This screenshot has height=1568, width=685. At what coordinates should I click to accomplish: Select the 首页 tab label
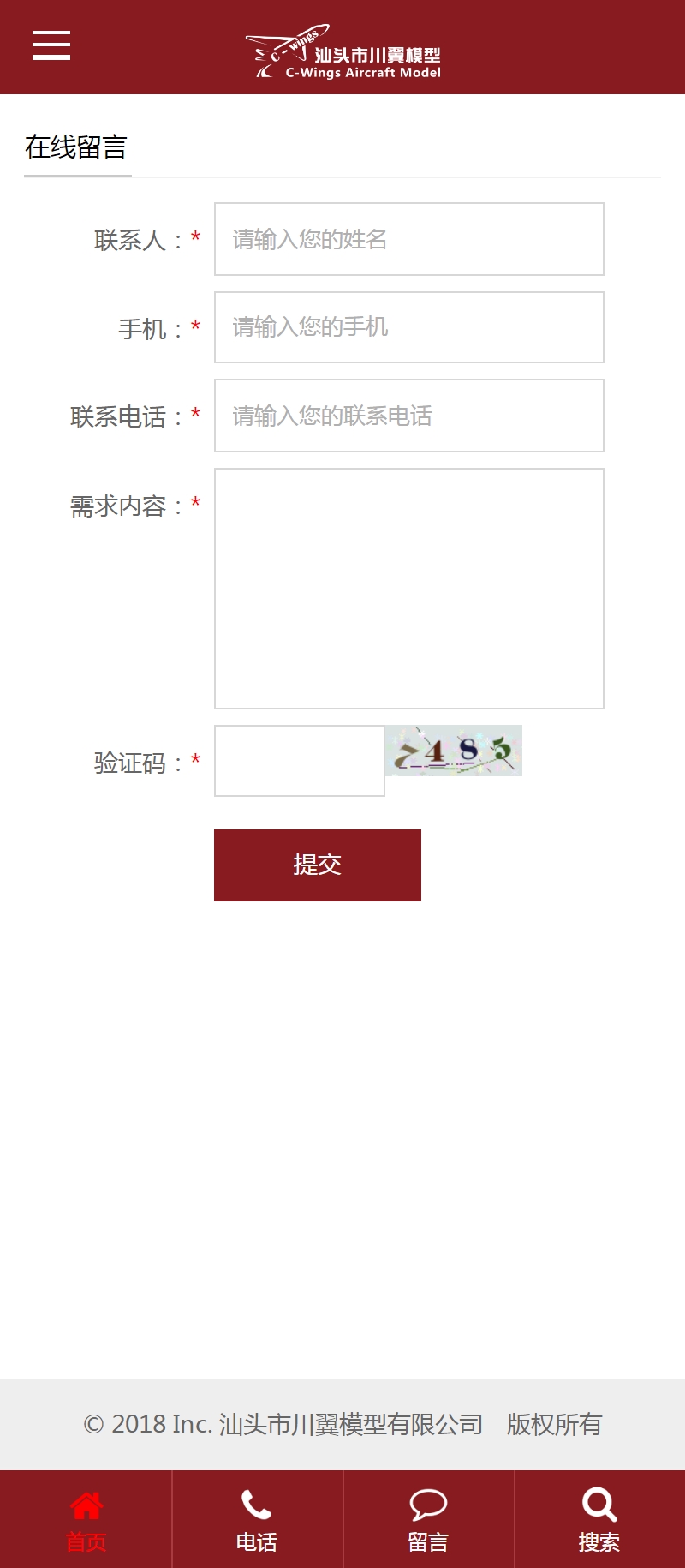click(x=86, y=1542)
